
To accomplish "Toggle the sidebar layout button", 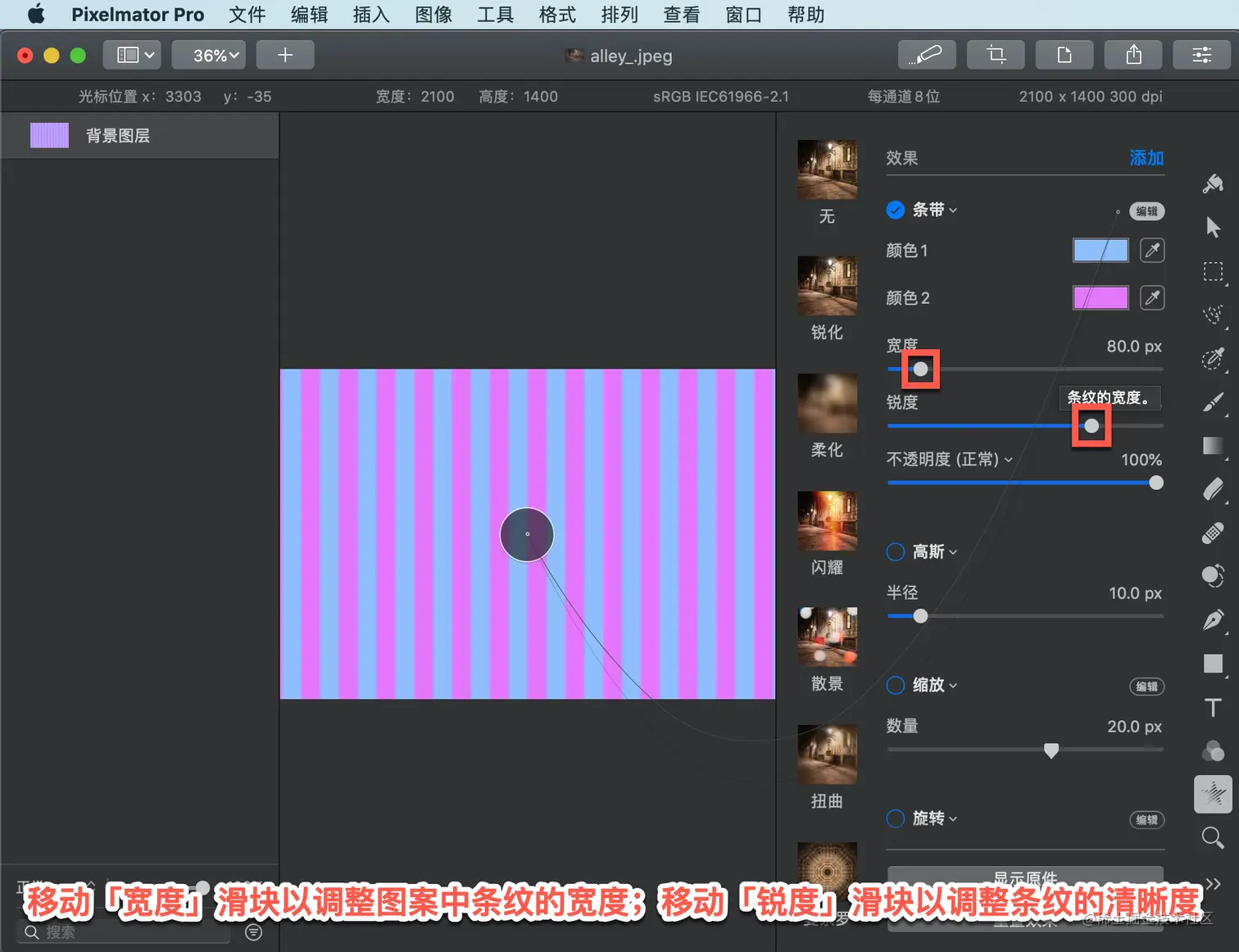I will [132, 55].
